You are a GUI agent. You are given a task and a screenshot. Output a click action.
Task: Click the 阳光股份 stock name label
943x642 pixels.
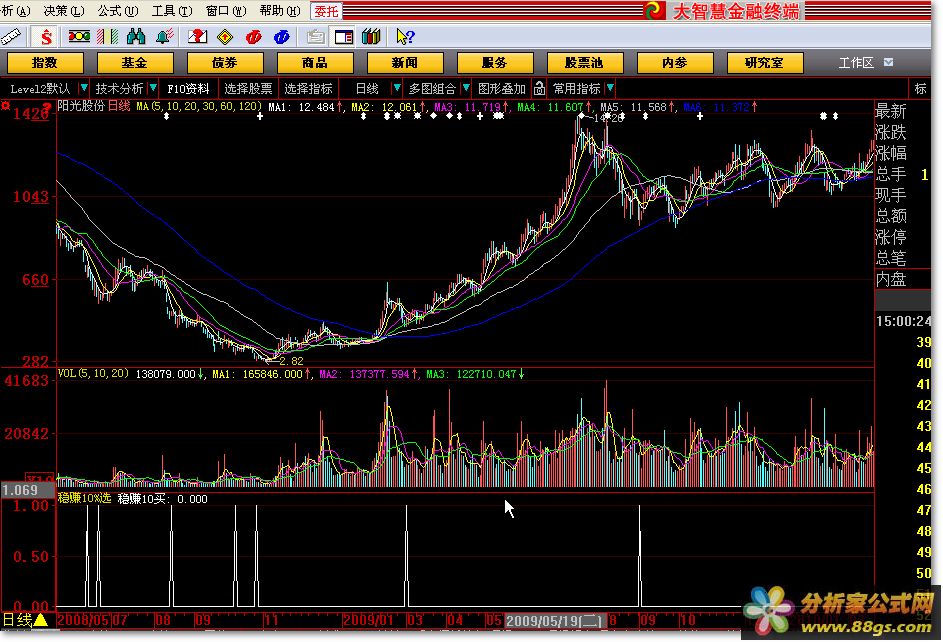click(x=81, y=106)
